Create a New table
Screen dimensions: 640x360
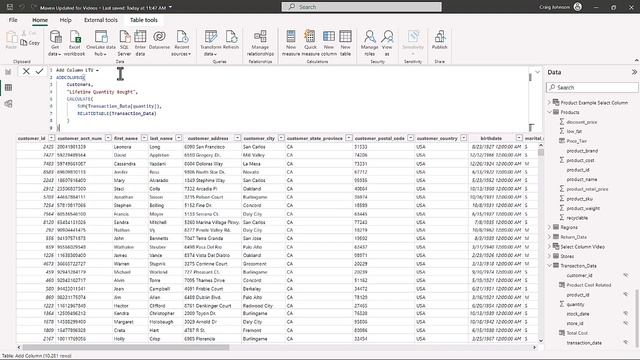[x=345, y=42]
